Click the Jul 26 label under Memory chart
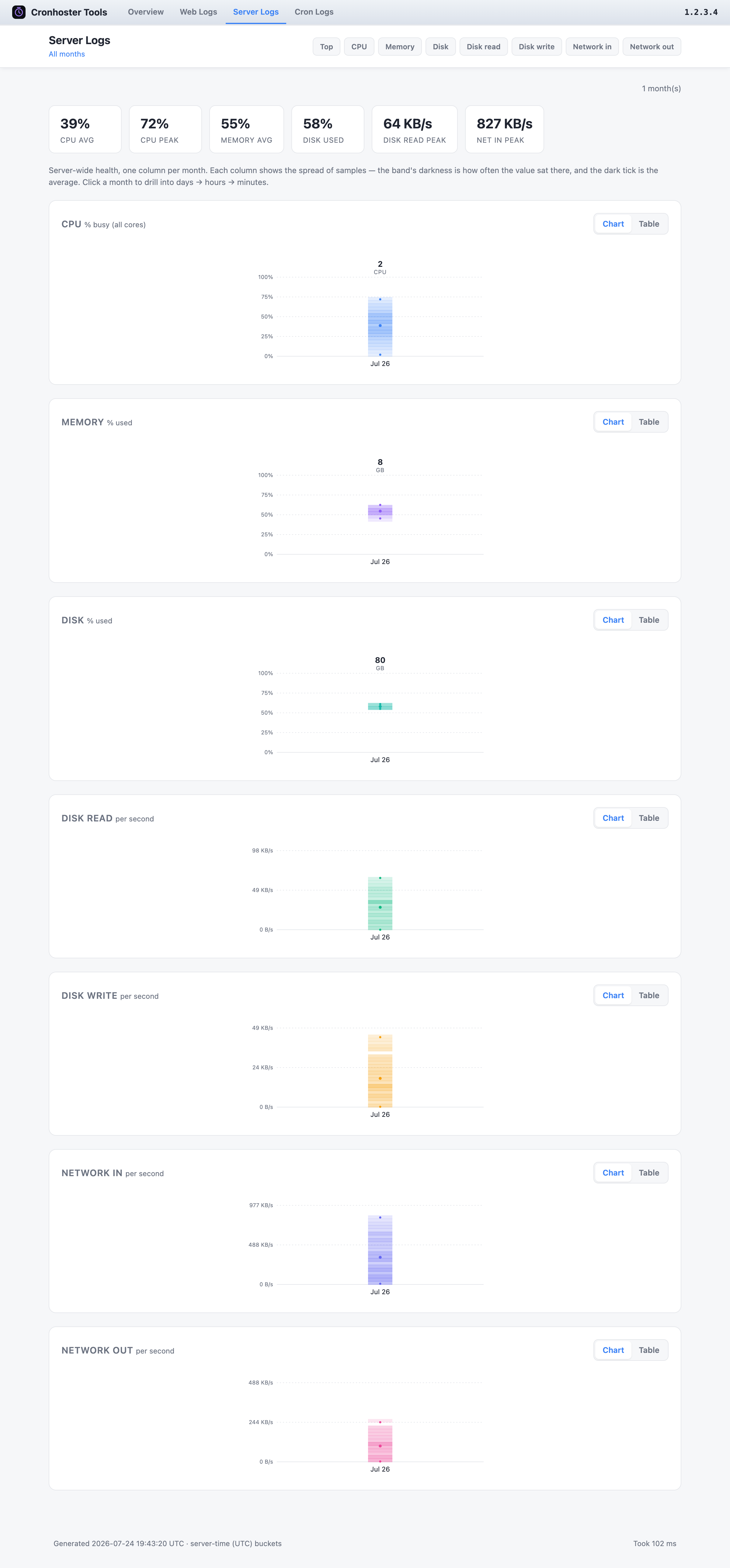730x1568 pixels. pos(380,561)
